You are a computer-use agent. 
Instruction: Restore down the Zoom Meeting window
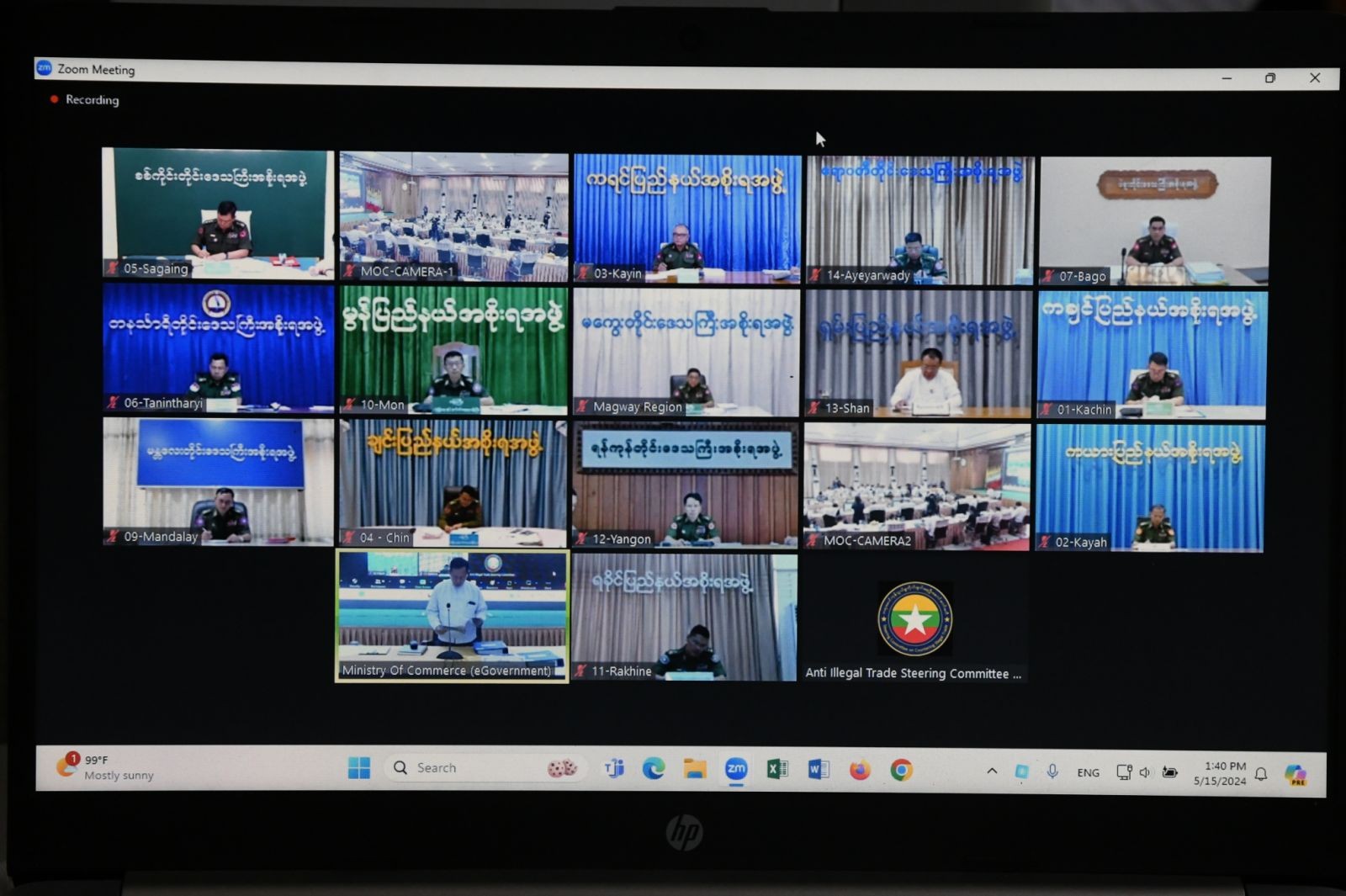click(1270, 77)
